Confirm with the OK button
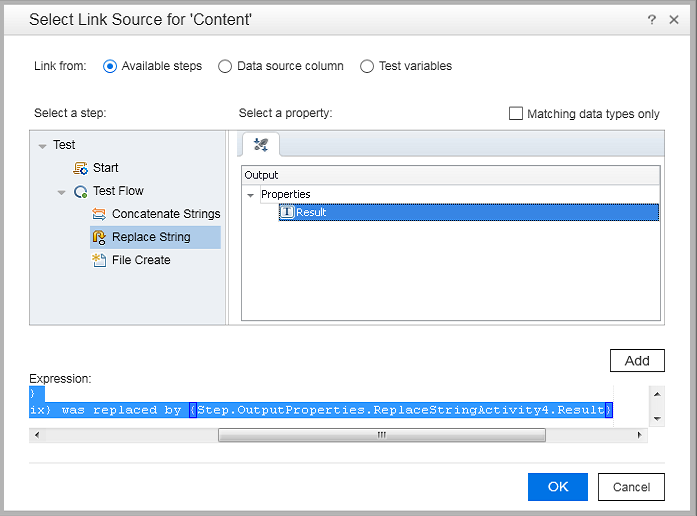697x516 pixels. click(558, 487)
